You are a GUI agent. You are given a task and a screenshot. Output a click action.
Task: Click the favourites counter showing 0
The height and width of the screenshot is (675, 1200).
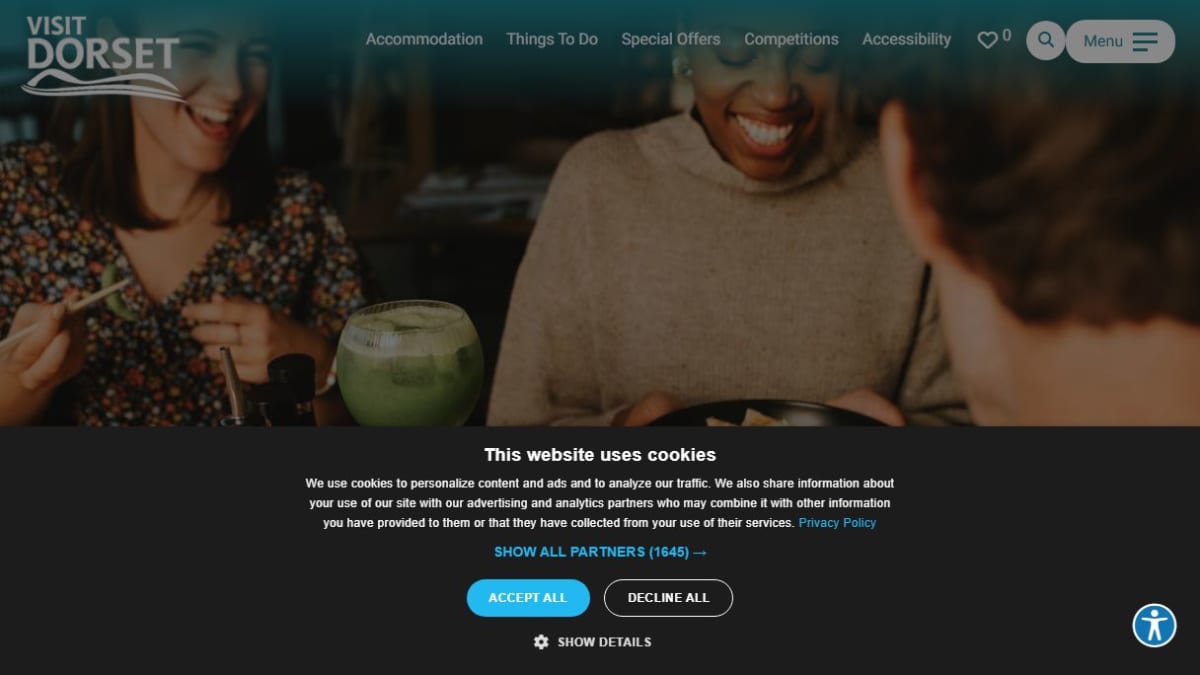[1006, 35]
